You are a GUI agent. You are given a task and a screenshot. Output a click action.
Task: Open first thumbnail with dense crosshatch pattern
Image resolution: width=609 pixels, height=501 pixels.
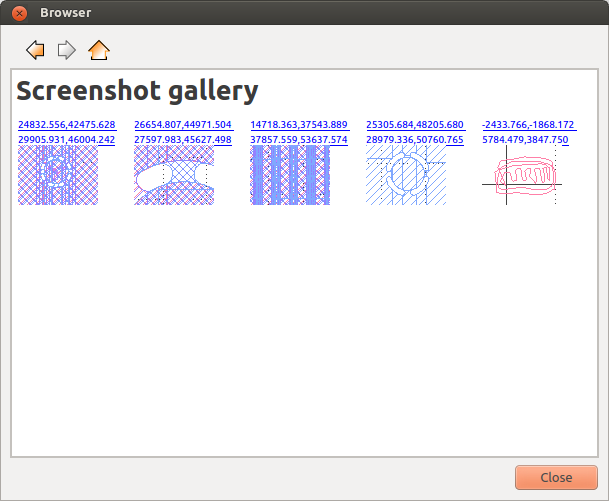(58, 175)
